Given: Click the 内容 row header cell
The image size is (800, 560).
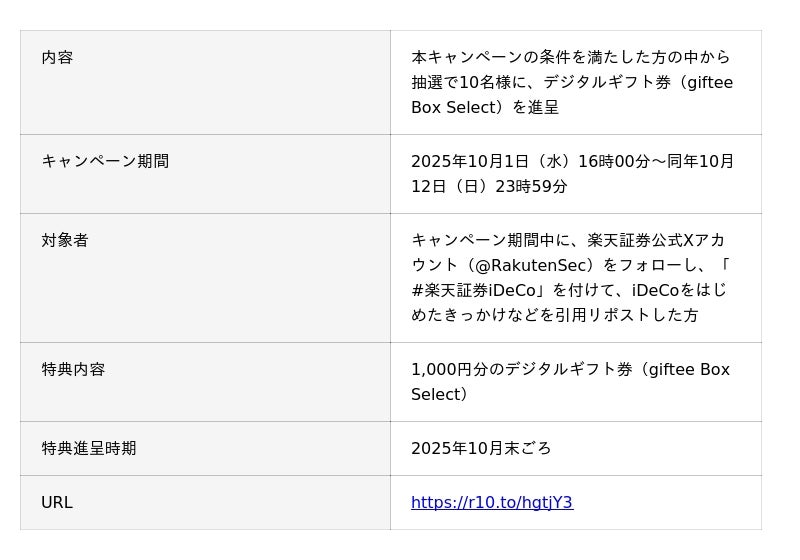Looking at the screenshot, I should click(57, 57).
